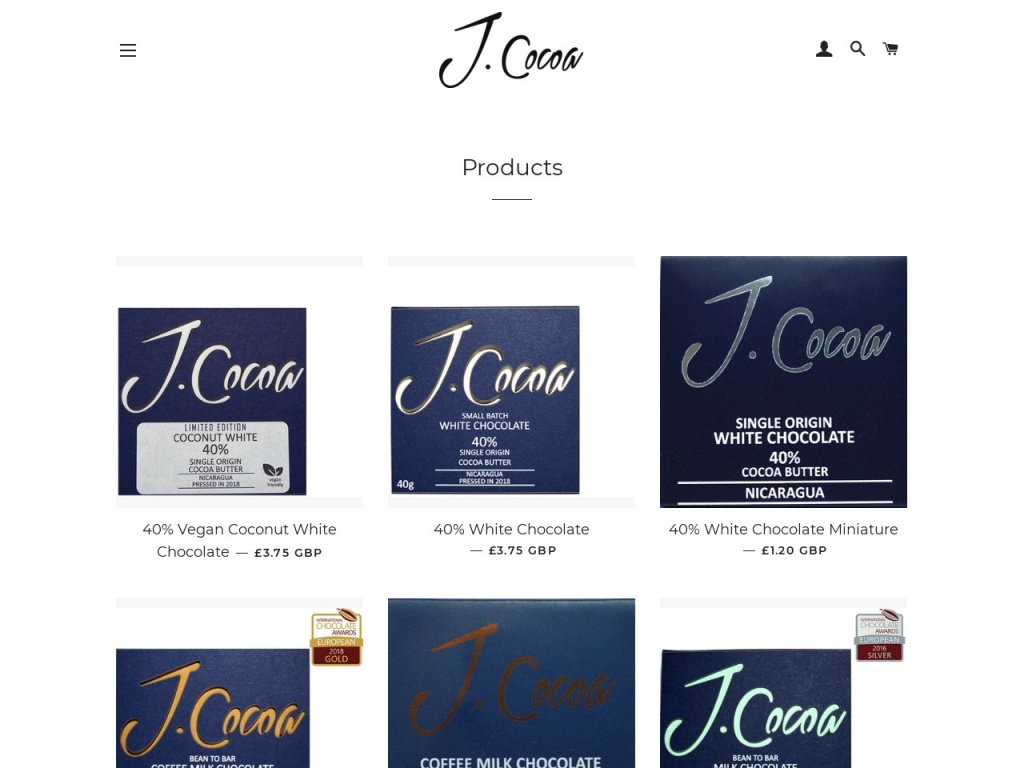
Task: Open the search icon
Action: (857, 48)
